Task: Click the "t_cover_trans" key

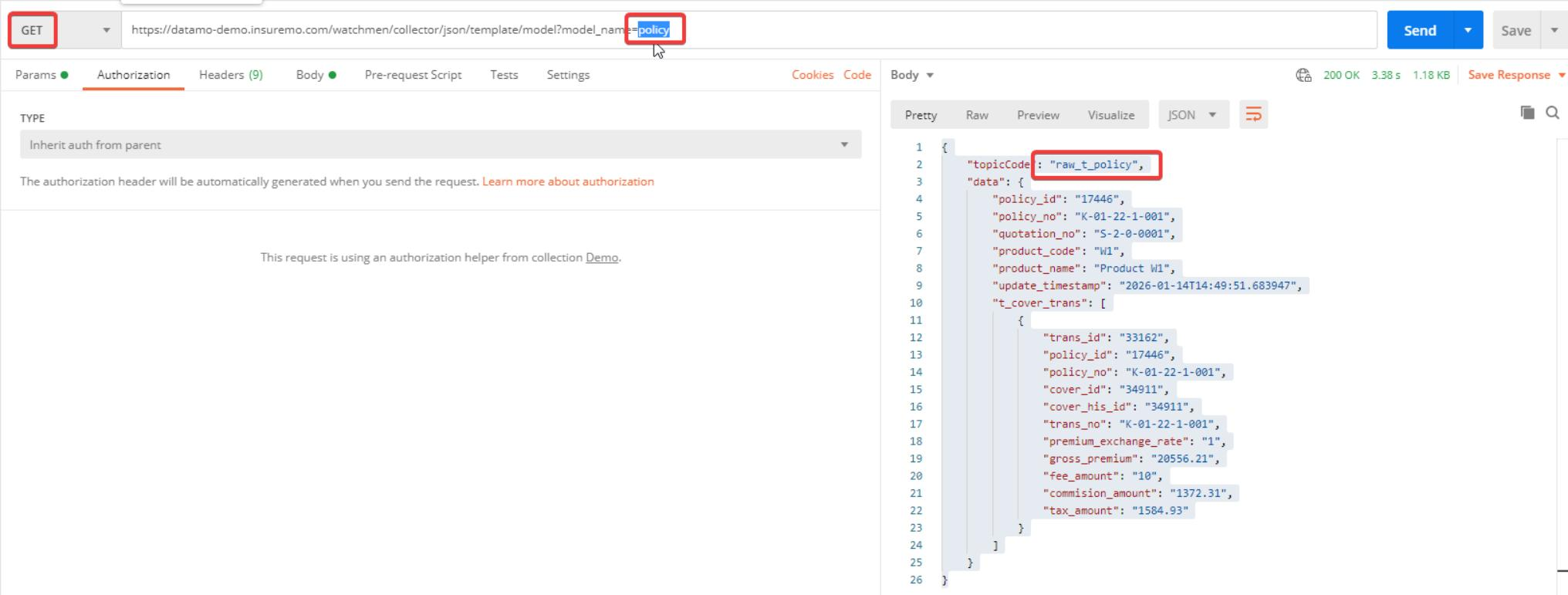Action: (1040, 303)
